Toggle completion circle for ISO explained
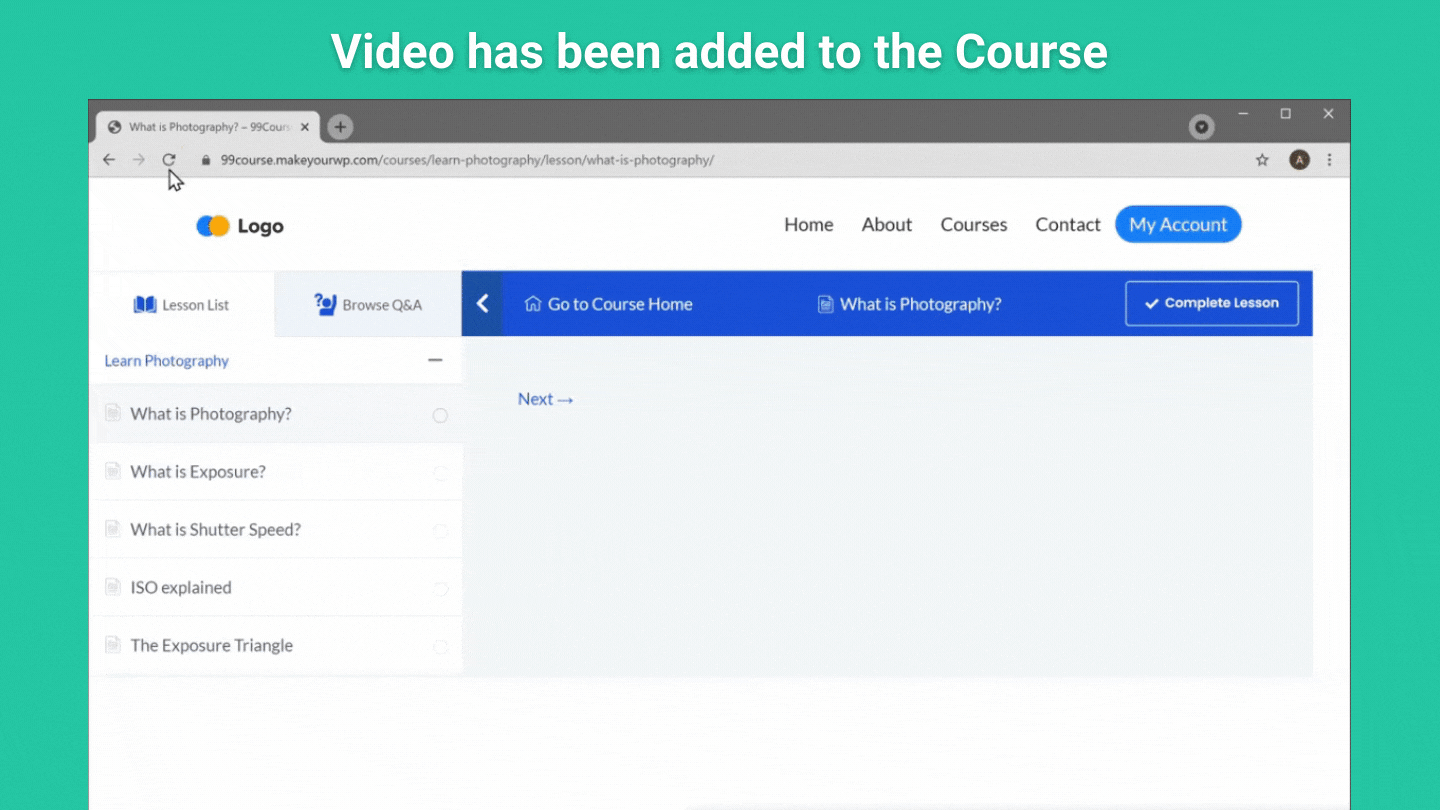 click(x=440, y=589)
